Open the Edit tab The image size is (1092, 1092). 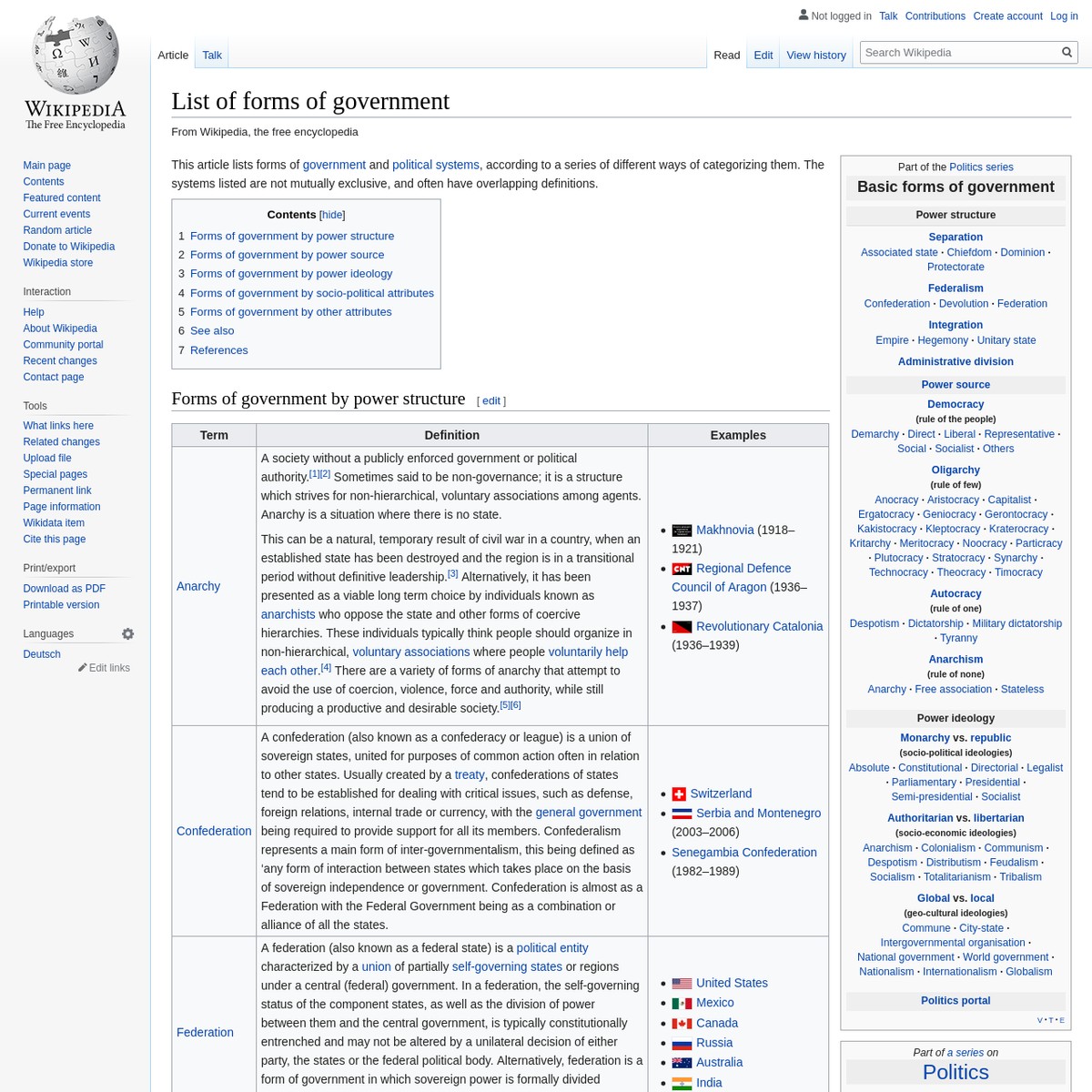pyautogui.click(x=763, y=56)
